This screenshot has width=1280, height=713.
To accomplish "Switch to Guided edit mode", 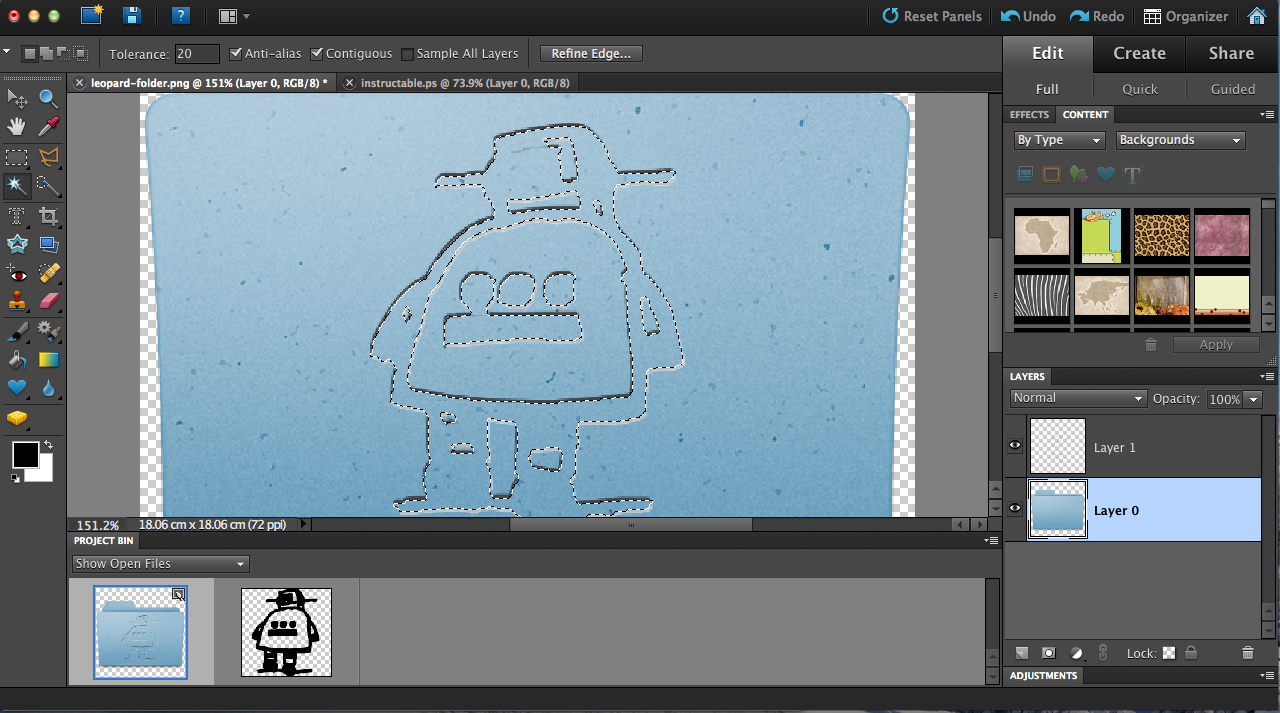I will [1232, 89].
